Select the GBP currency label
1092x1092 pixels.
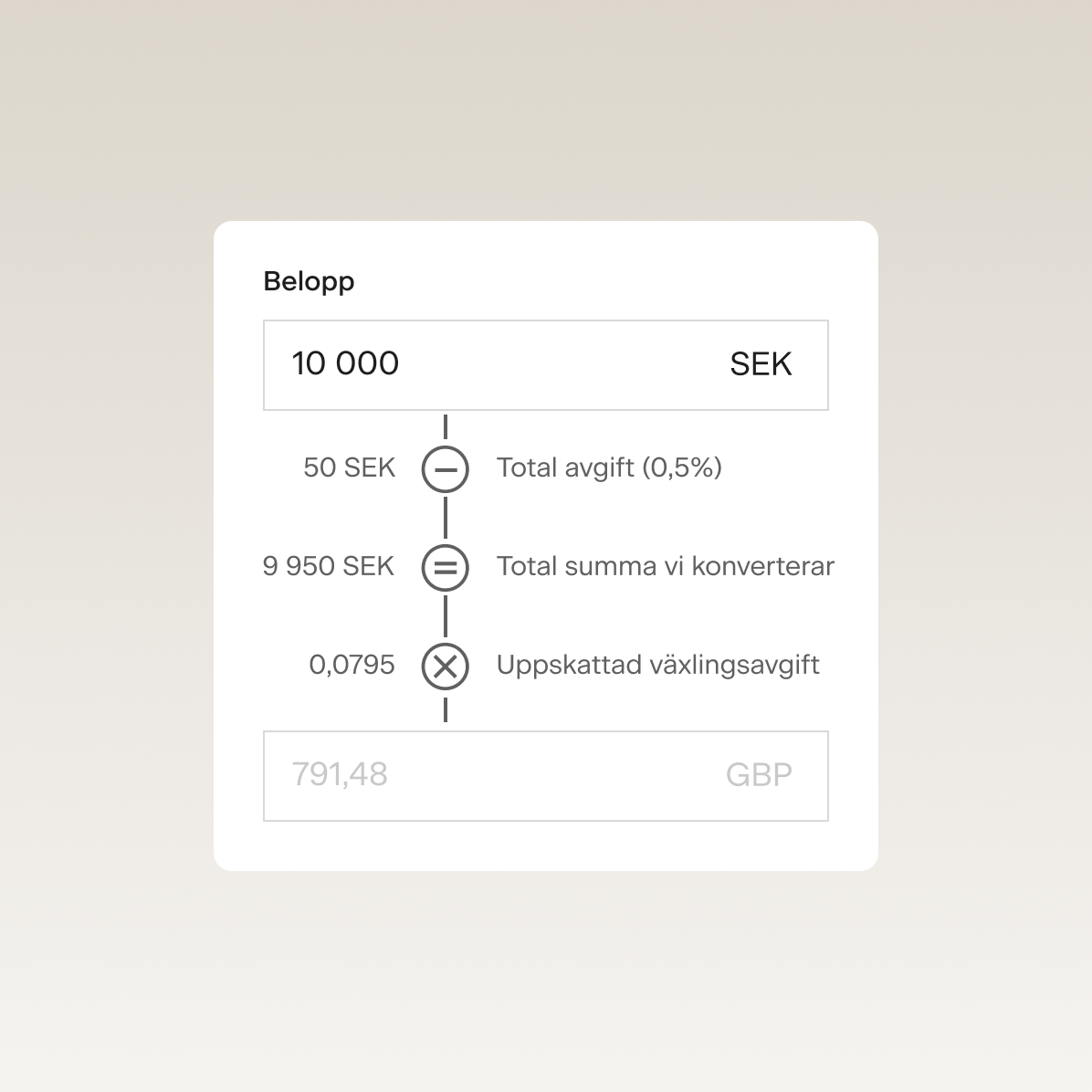coord(759,775)
